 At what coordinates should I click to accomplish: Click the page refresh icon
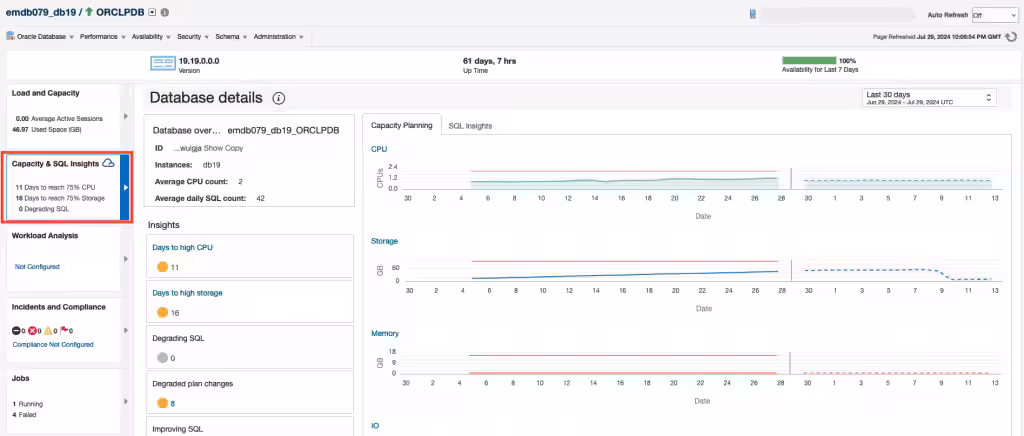pos(1011,37)
